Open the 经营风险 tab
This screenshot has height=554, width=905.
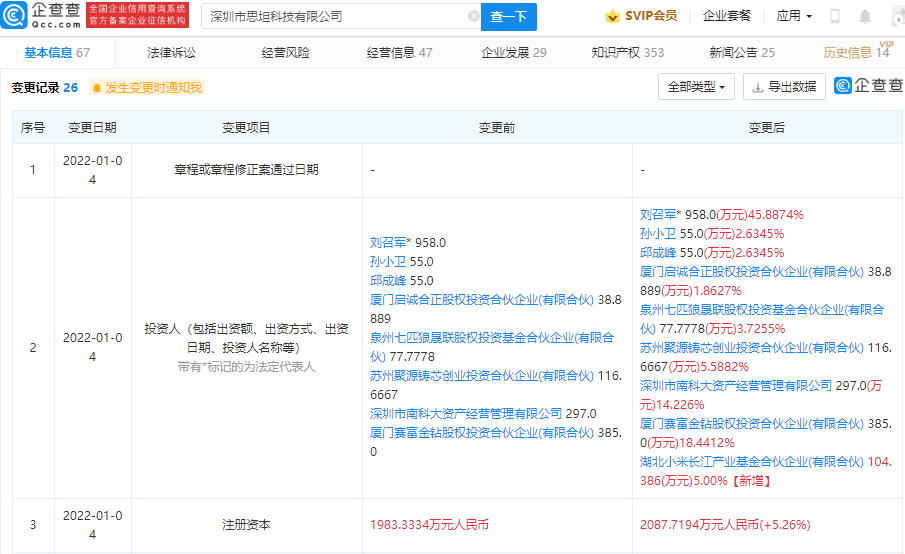285,52
